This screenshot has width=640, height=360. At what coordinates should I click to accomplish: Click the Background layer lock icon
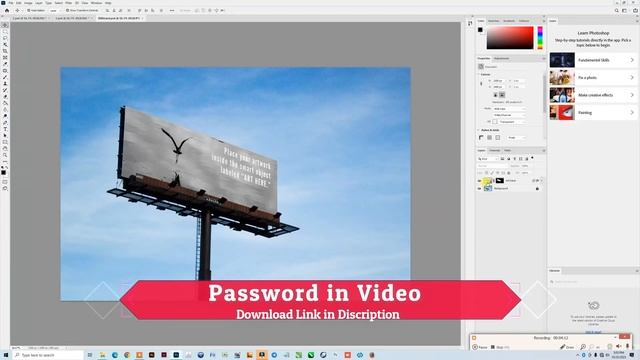[537, 189]
